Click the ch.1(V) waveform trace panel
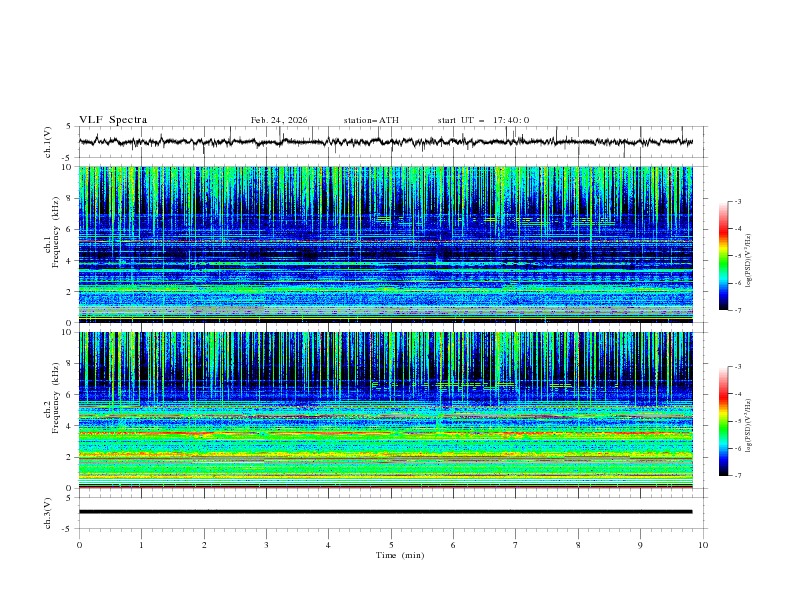The width and height of the screenshot is (792, 612). click(x=390, y=142)
